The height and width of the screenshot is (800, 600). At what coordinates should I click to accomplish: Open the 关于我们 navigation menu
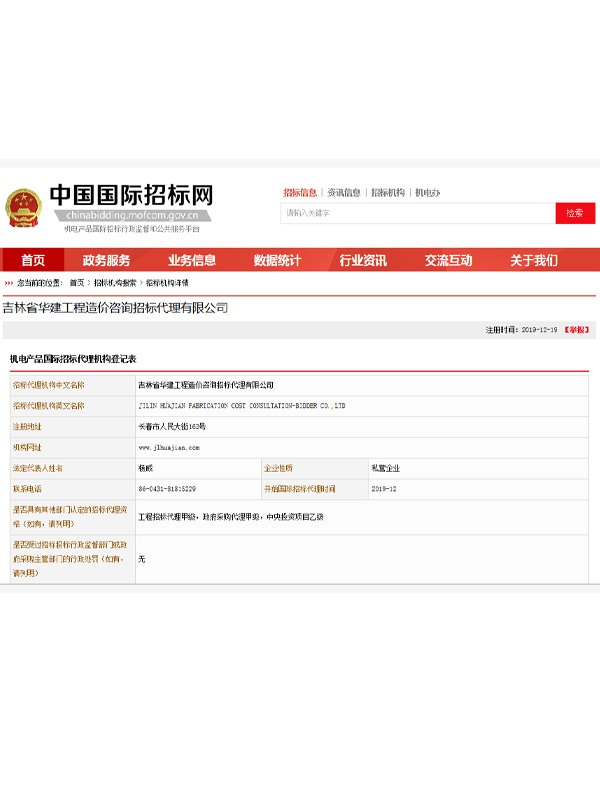pos(534,260)
